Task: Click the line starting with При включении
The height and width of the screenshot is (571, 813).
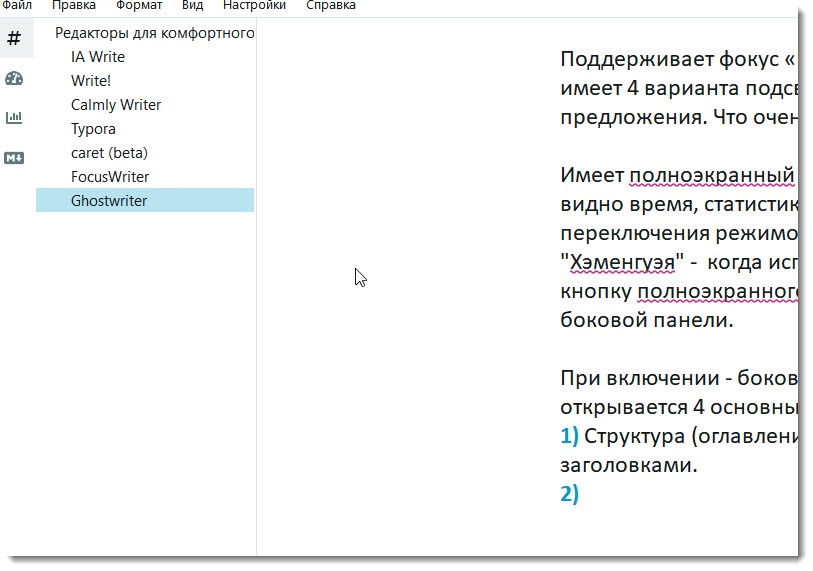Action: 678,378
